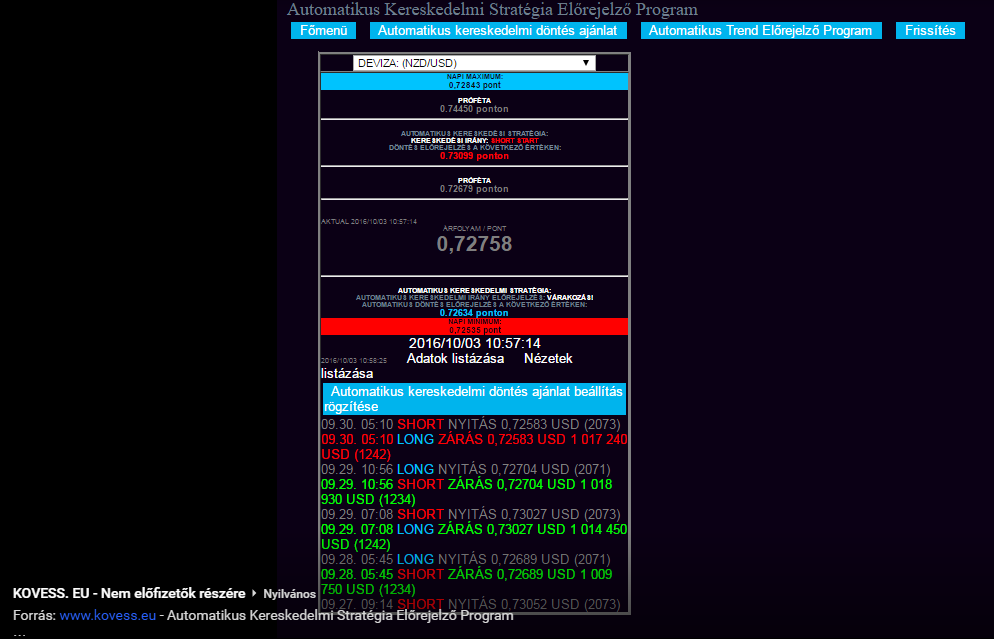Open Automatikus kereskedelmi döntés ajánlat page
The width and height of the screenshot is (994, 639).
coord(497,31)
